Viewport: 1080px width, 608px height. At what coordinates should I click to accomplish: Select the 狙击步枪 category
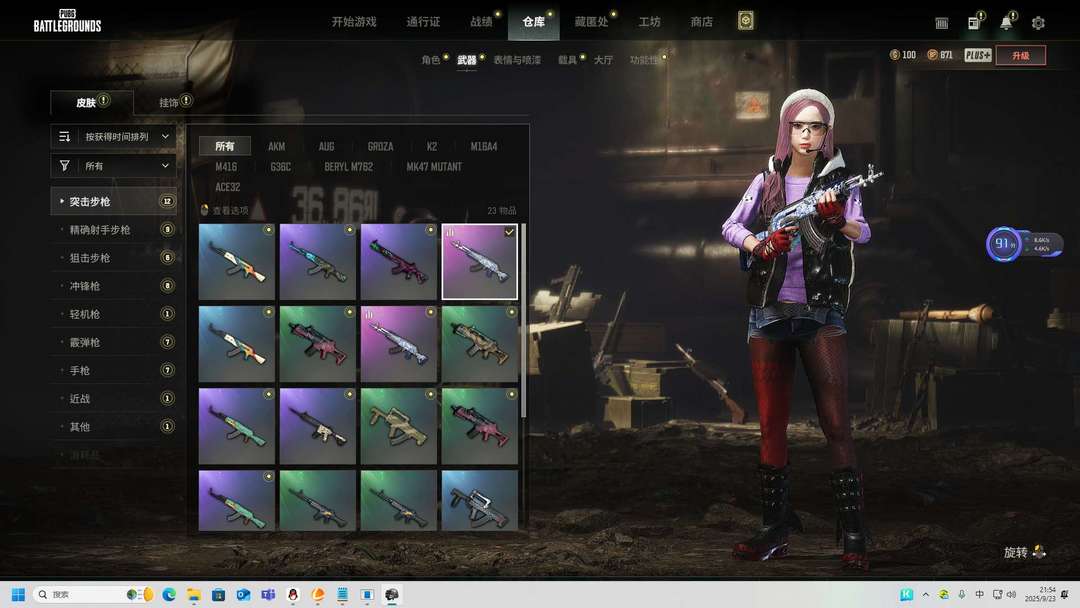[114, 258]
